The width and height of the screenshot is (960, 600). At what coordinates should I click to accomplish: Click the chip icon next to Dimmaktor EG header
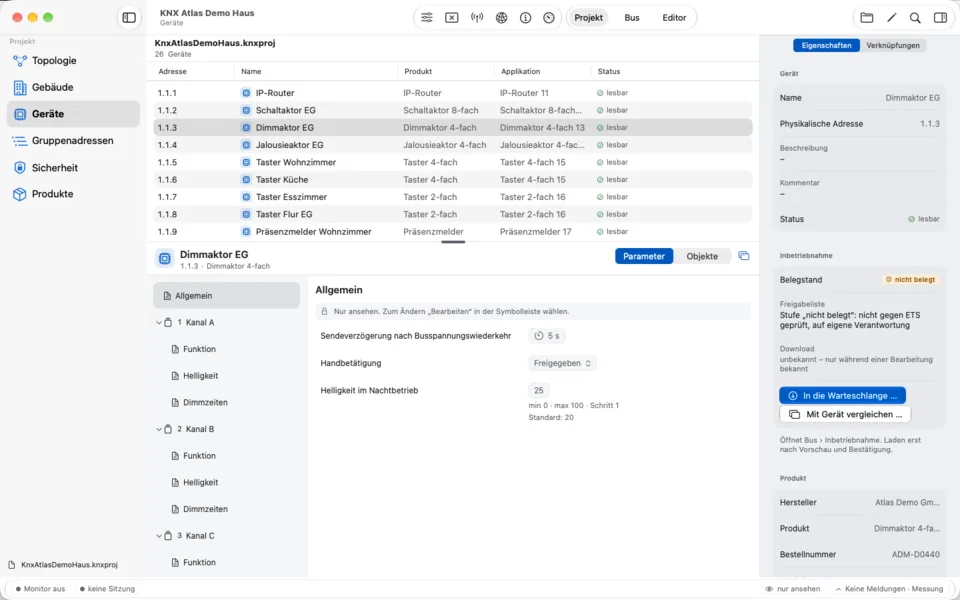click(164, 258)
